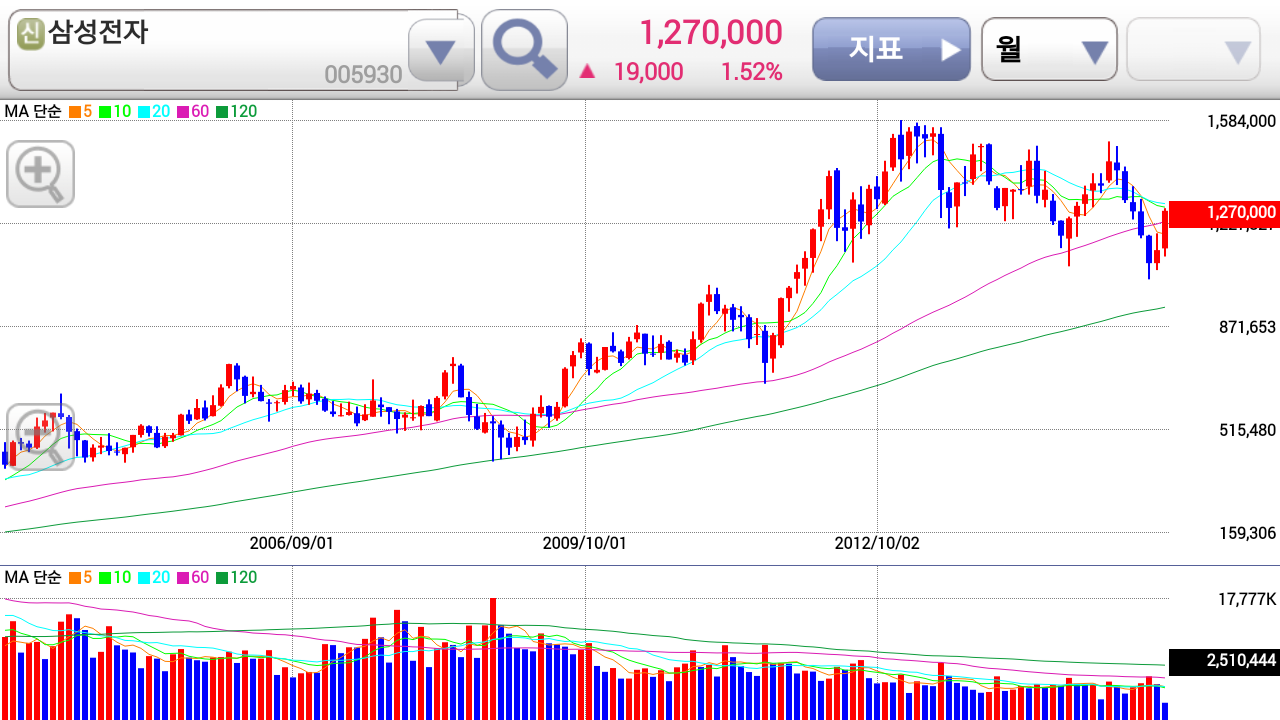Click the 2009/10/01 date label

(x=584, y=543)
